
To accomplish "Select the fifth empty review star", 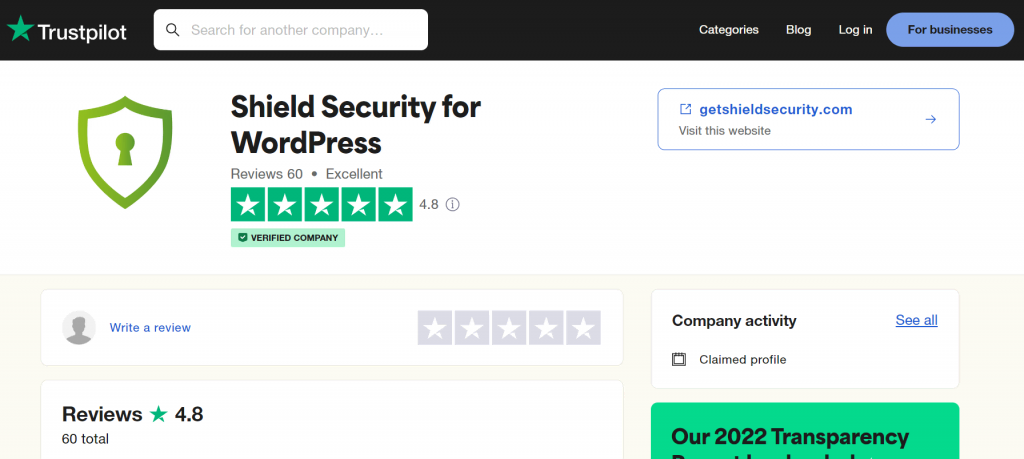I will tap(583, 328).
